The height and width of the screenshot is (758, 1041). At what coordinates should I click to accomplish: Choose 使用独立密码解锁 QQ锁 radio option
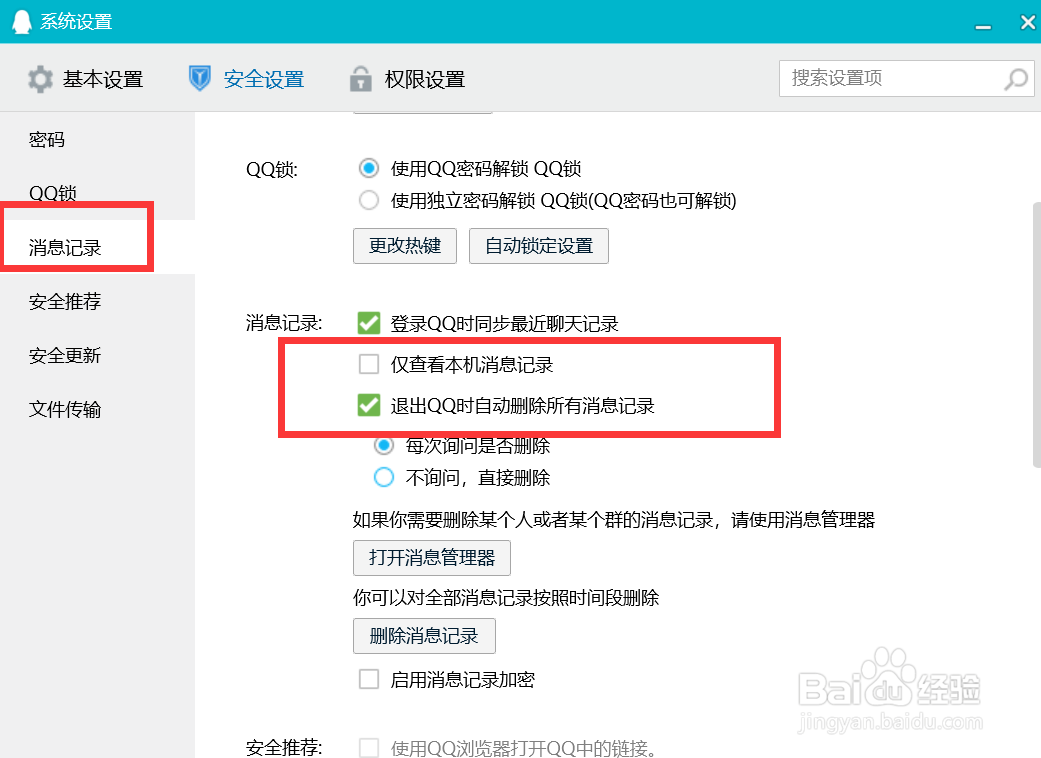(369, 200)
